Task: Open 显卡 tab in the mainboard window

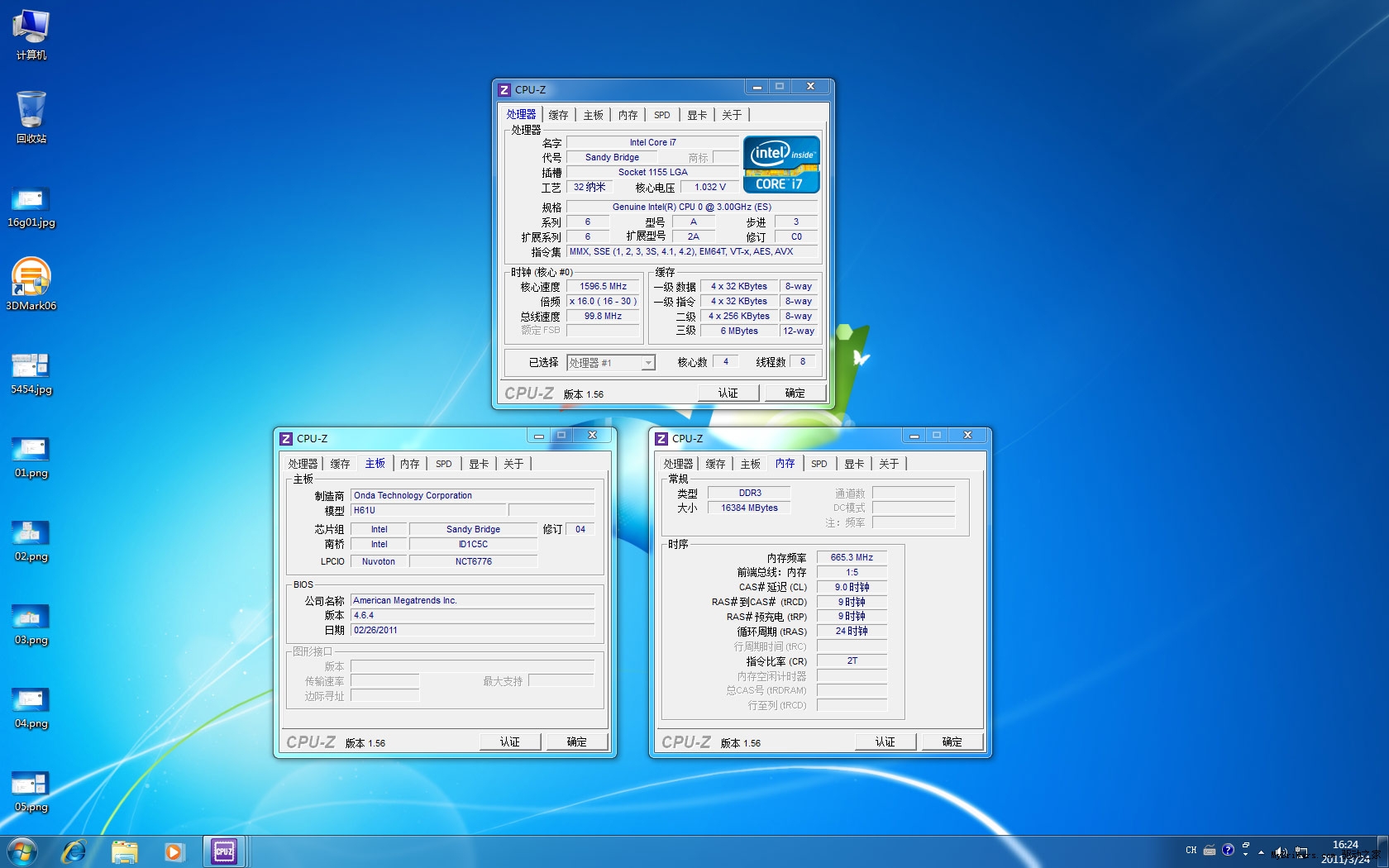Action: [x=479, y=464]
